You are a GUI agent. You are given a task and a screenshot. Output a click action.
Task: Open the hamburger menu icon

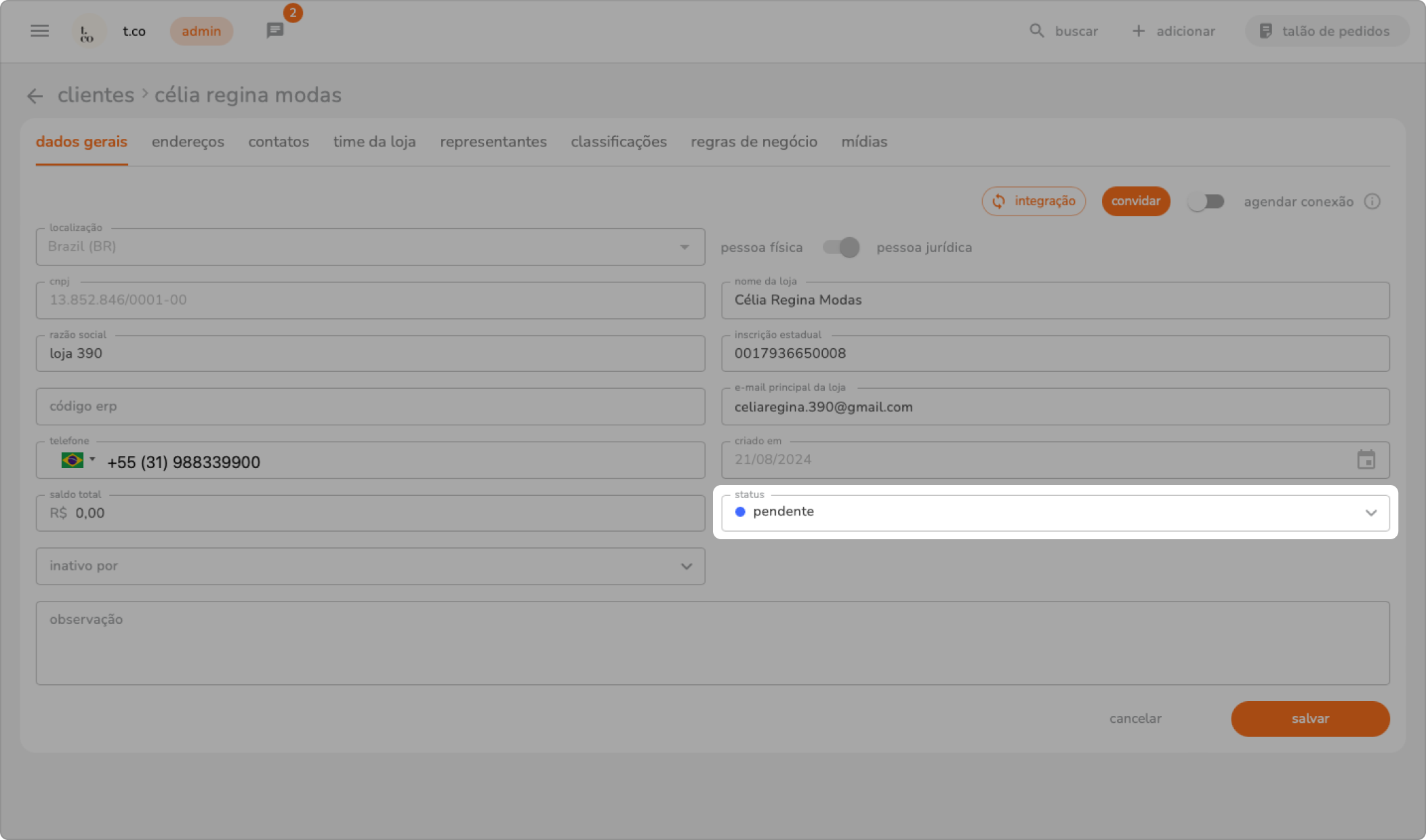click(x=39, y=31)
